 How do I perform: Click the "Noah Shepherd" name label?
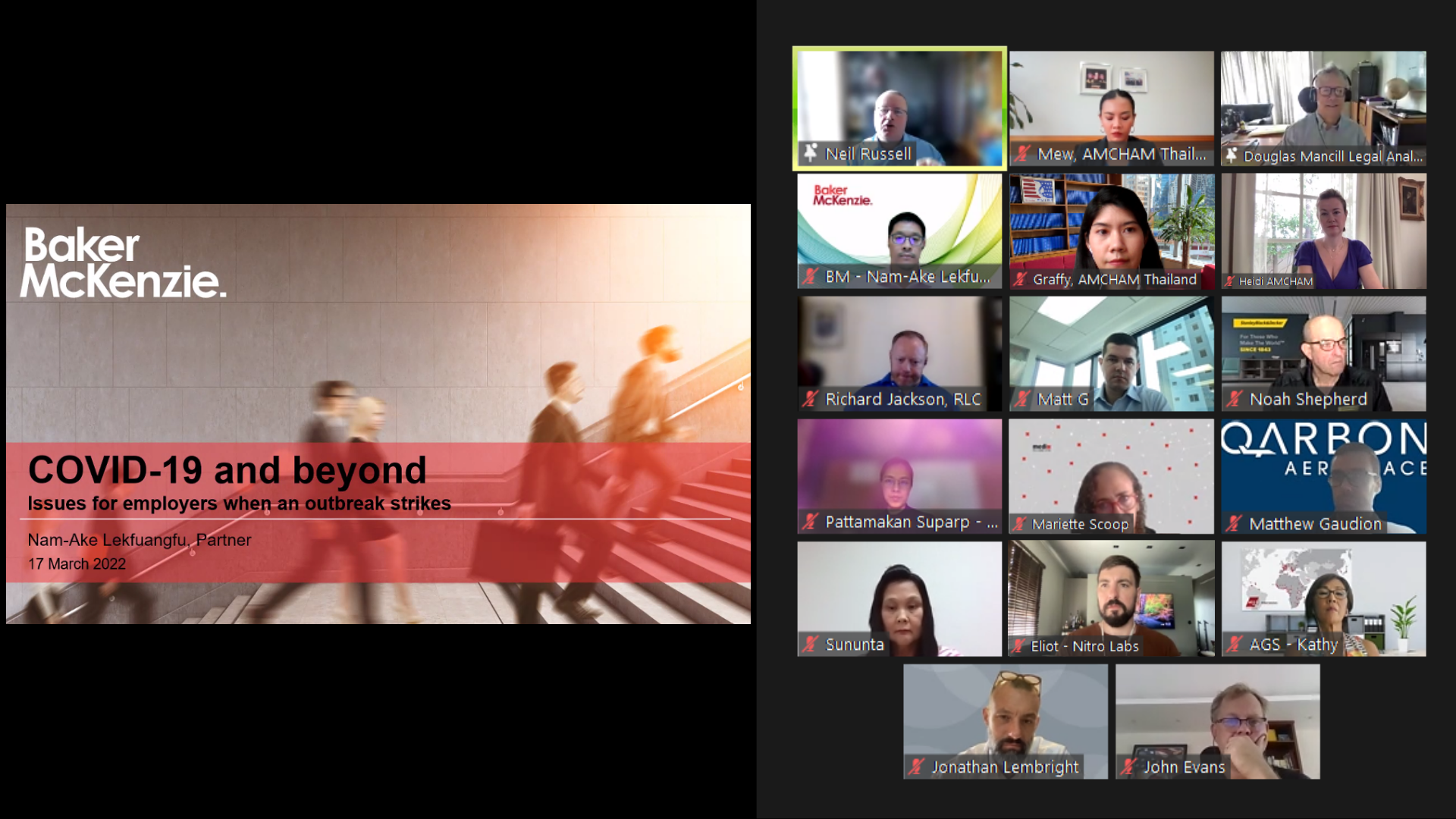coord(1308,399)
